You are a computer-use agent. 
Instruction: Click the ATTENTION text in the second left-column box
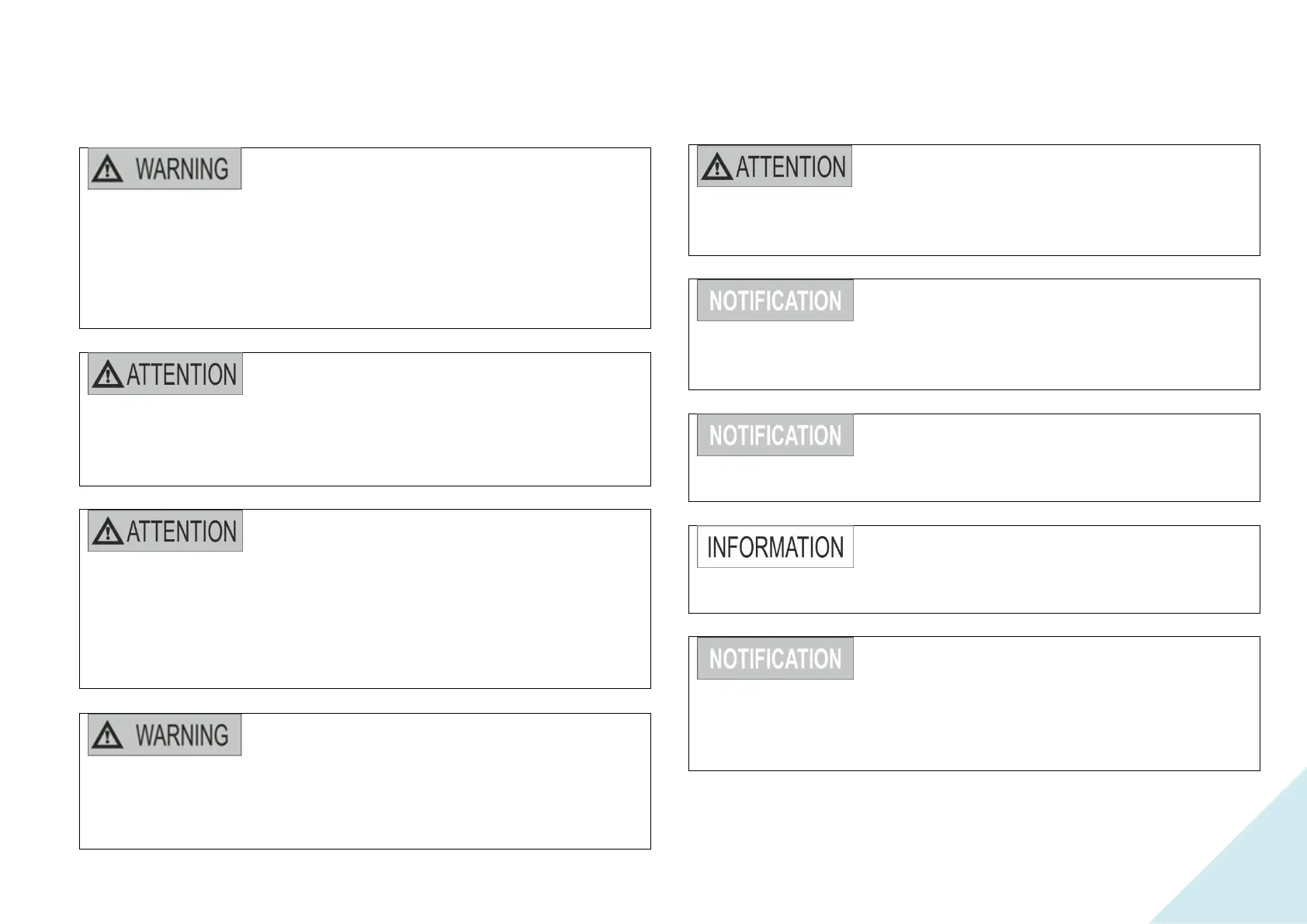click(182, 375)
